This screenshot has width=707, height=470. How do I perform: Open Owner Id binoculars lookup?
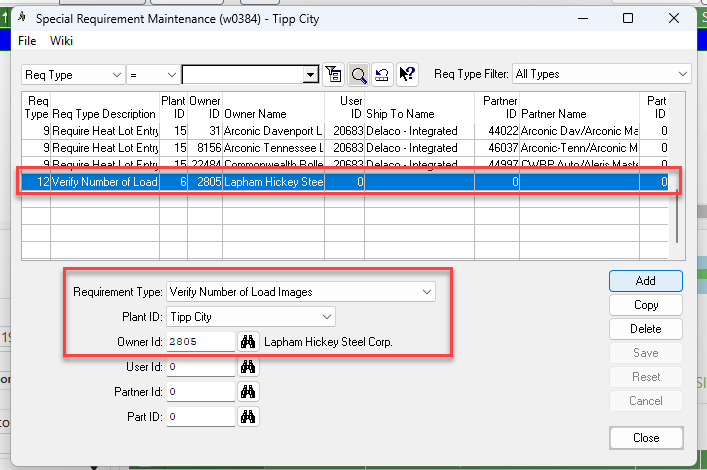(x=248, y=341)
